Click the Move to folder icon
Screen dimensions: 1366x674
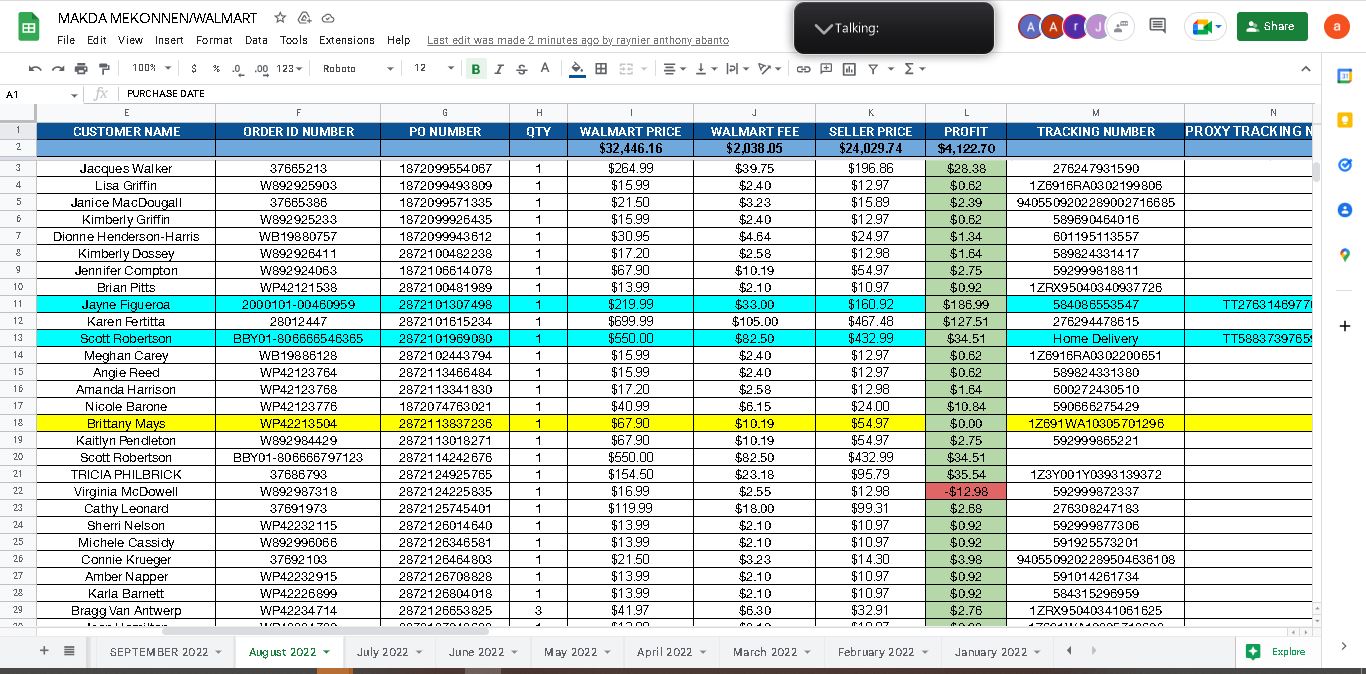coord(304,18)
